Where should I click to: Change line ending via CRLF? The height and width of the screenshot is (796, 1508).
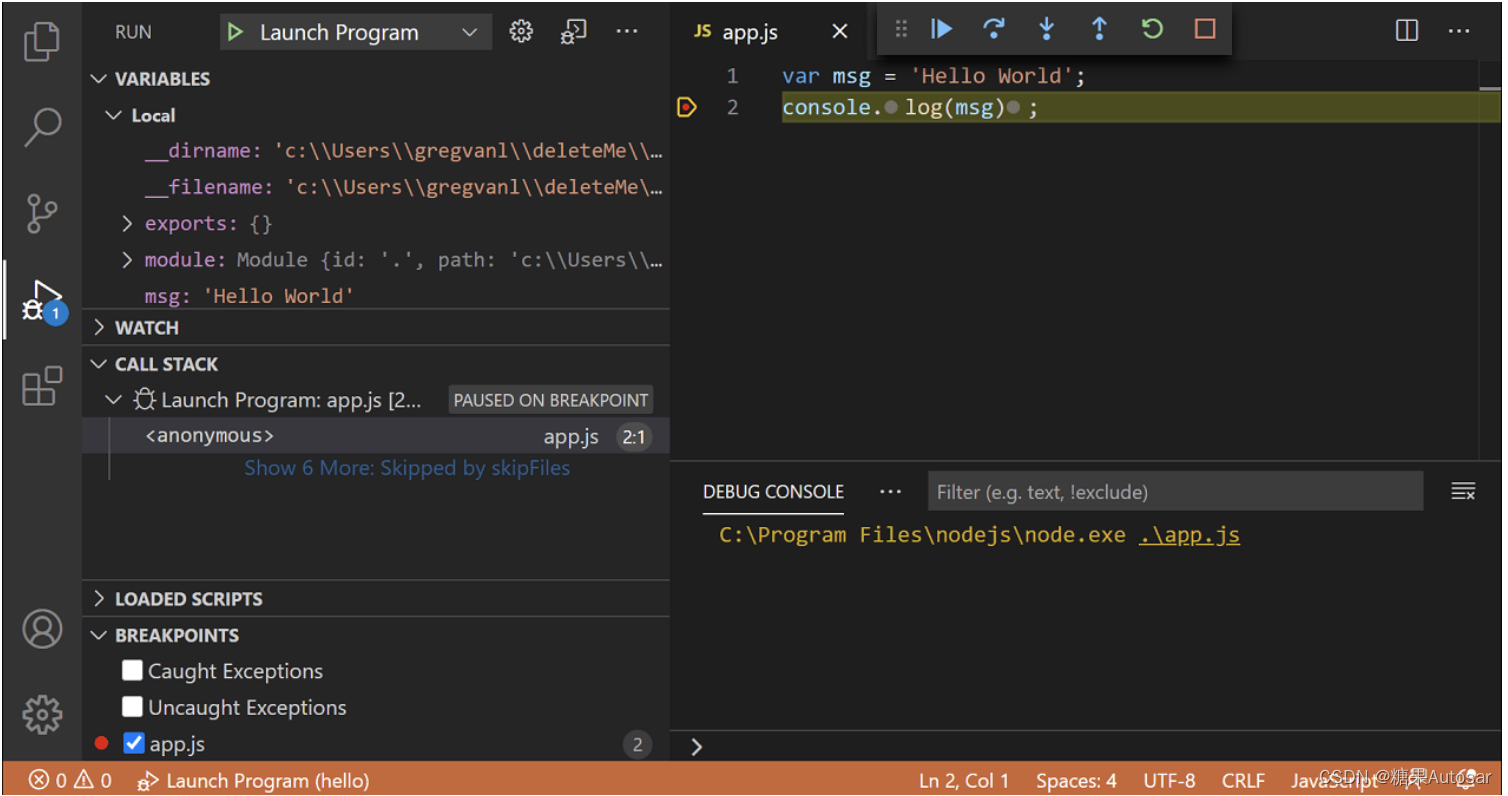point(1243,781)
